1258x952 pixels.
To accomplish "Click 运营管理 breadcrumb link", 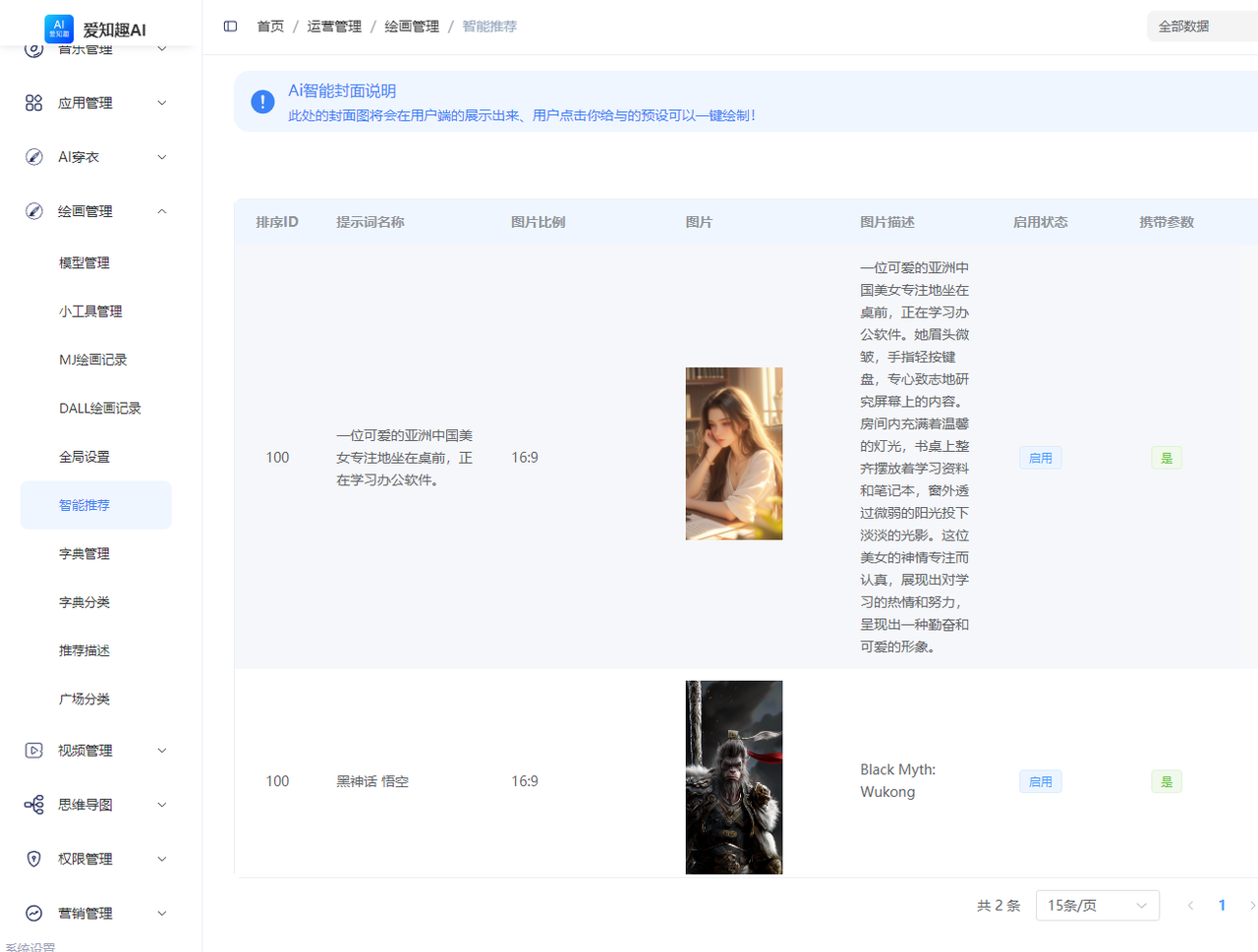I will click(x=334, y=27).
